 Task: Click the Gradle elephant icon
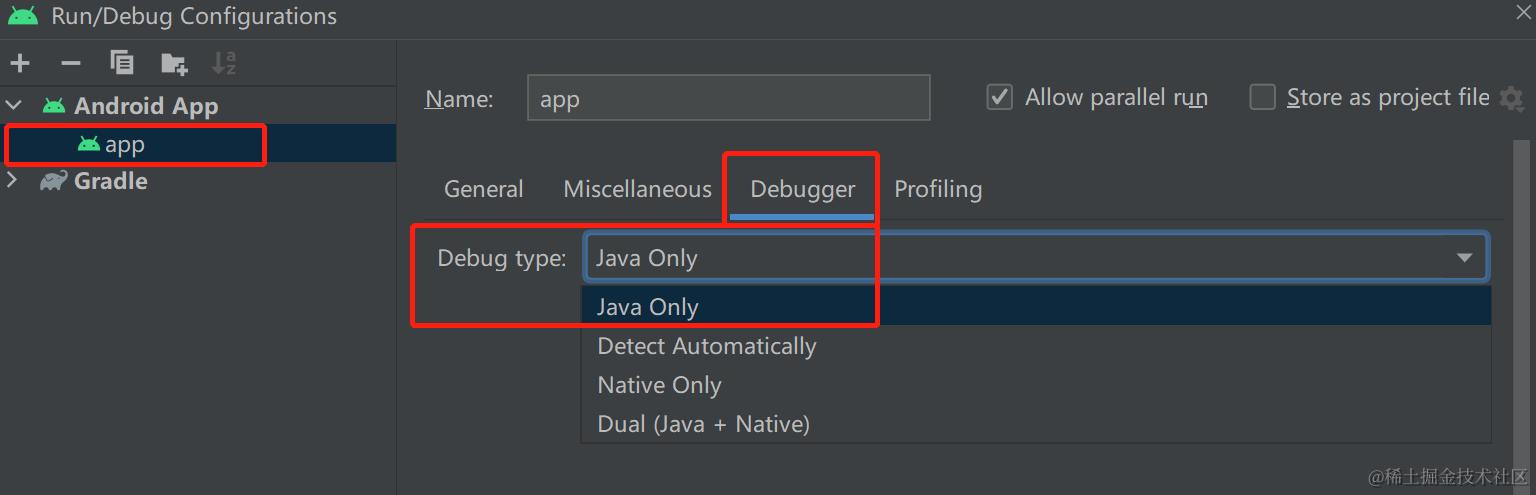coord(54,181)
